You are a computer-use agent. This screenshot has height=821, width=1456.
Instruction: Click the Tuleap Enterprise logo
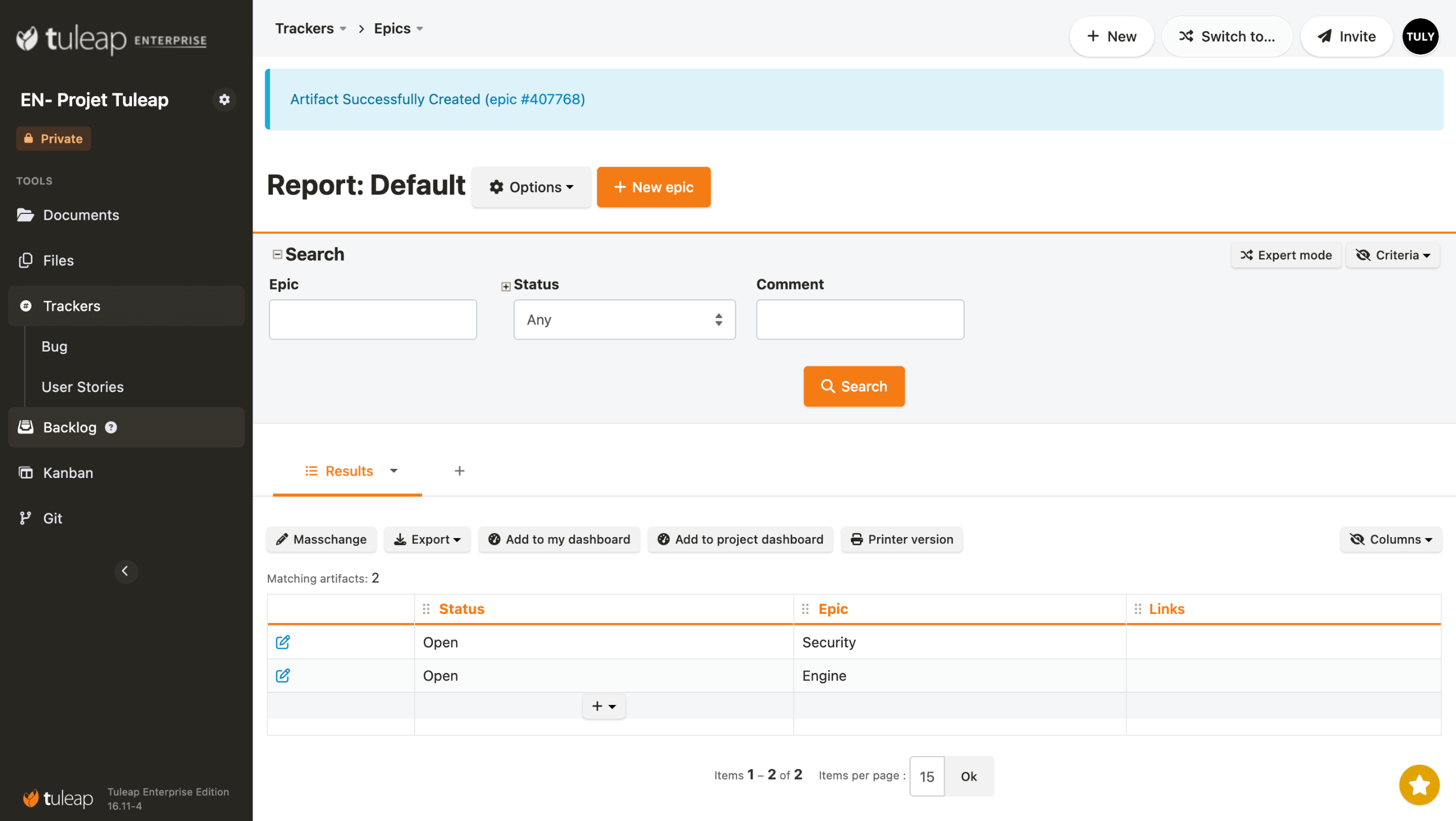tap(111, 39)
